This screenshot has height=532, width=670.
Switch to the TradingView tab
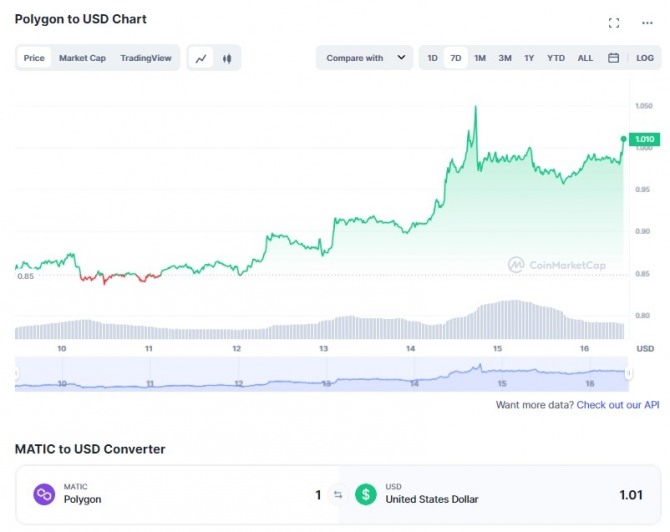146,58
